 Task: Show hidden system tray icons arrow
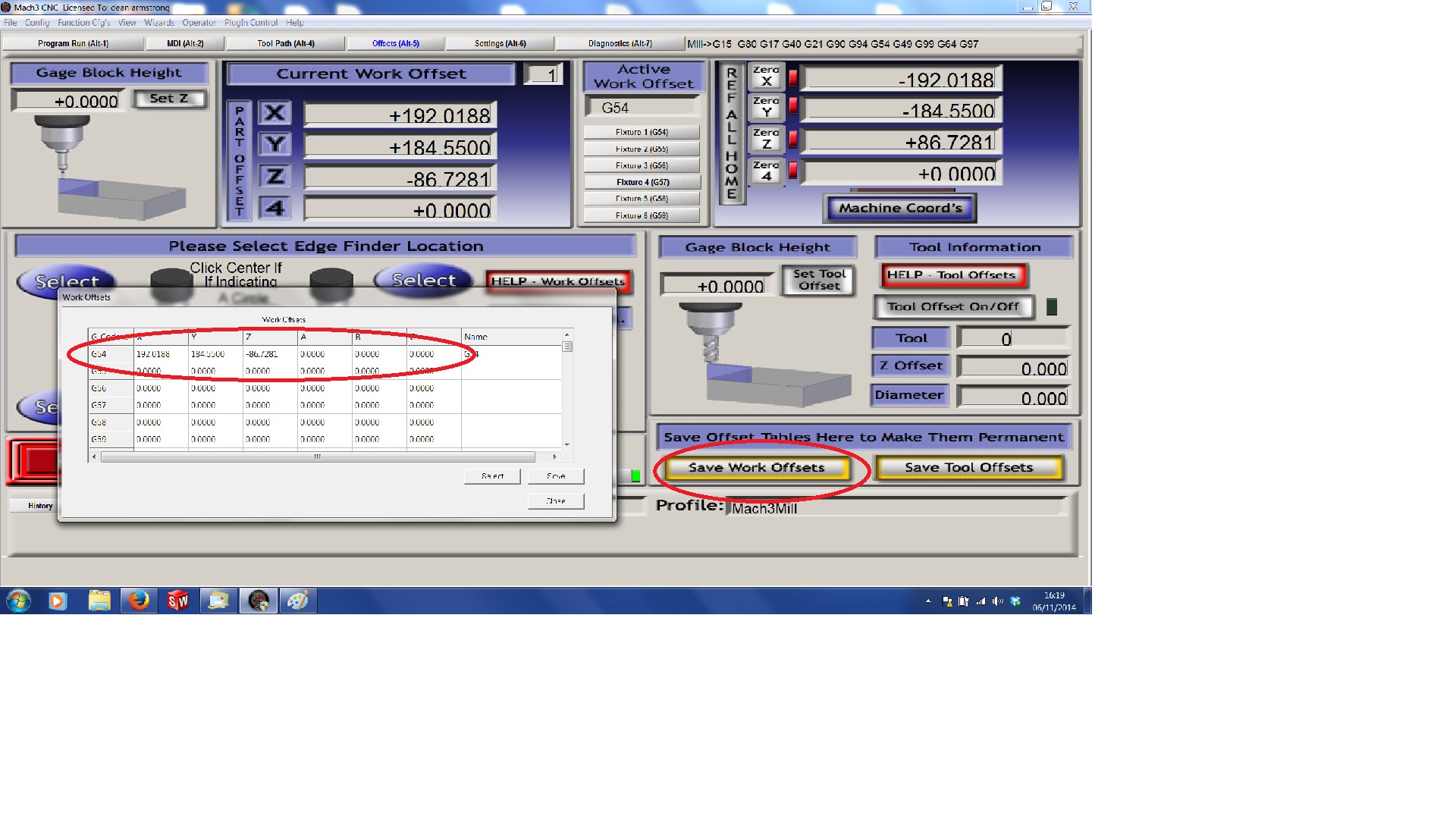pos(928,601)
